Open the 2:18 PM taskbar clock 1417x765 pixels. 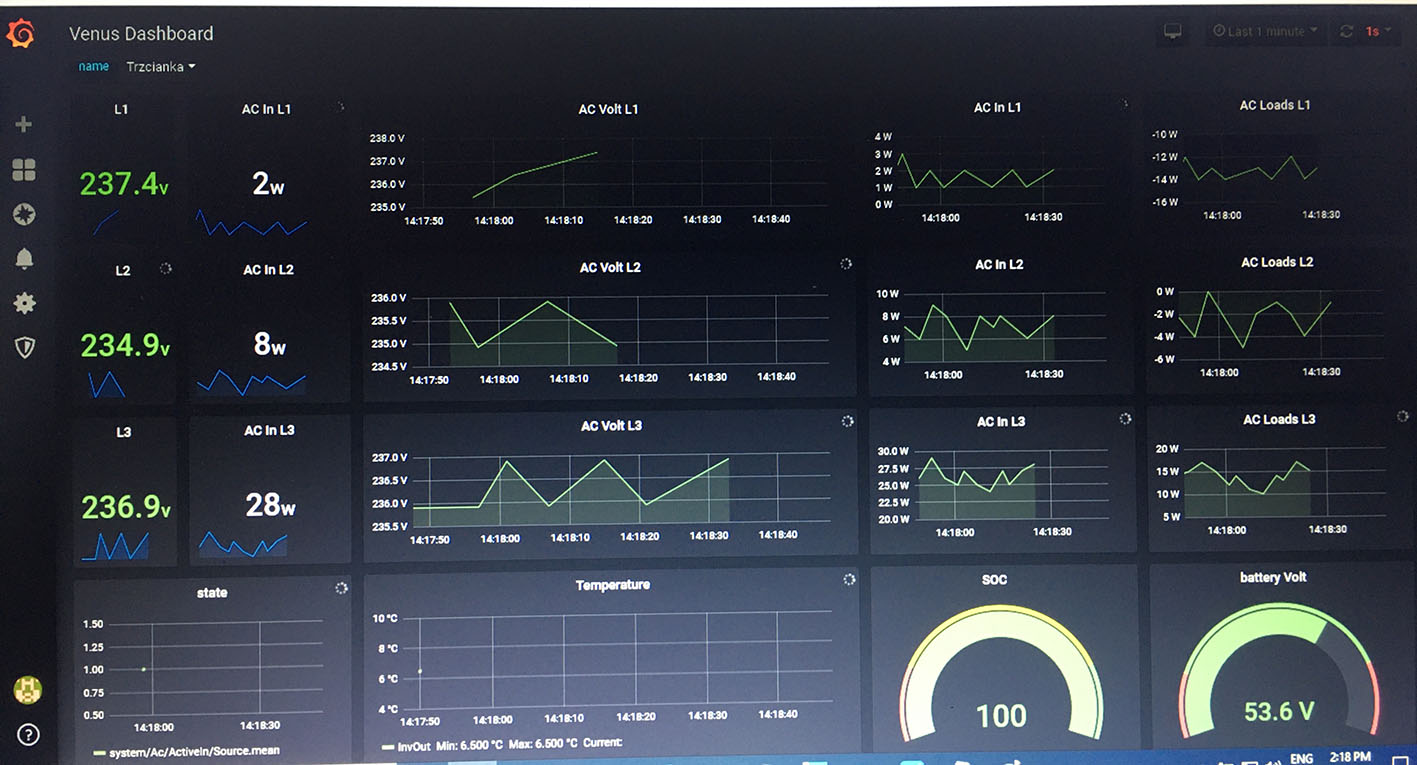point(1350,757)
